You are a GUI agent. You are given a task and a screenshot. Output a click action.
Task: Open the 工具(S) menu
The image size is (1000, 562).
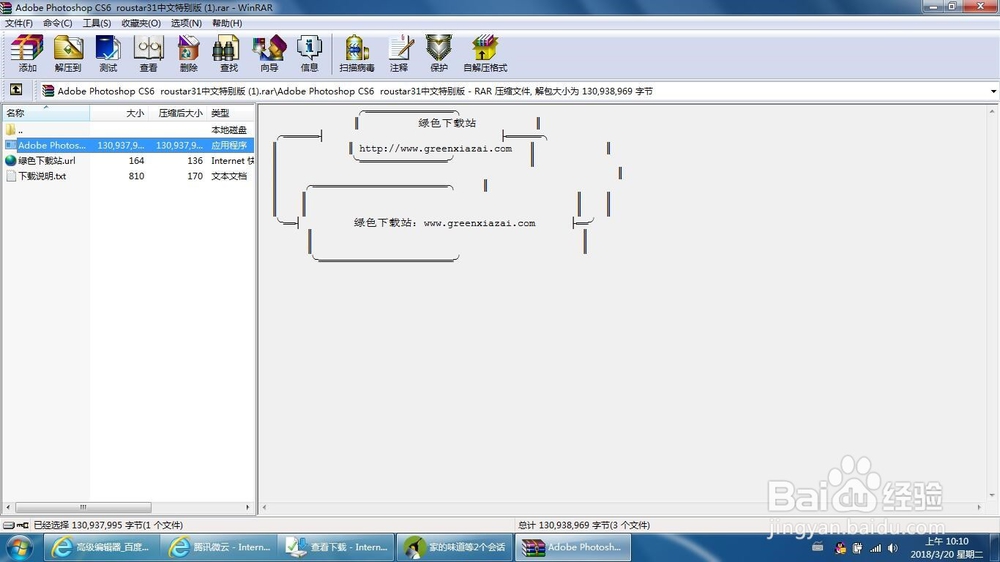pos(96,23)
